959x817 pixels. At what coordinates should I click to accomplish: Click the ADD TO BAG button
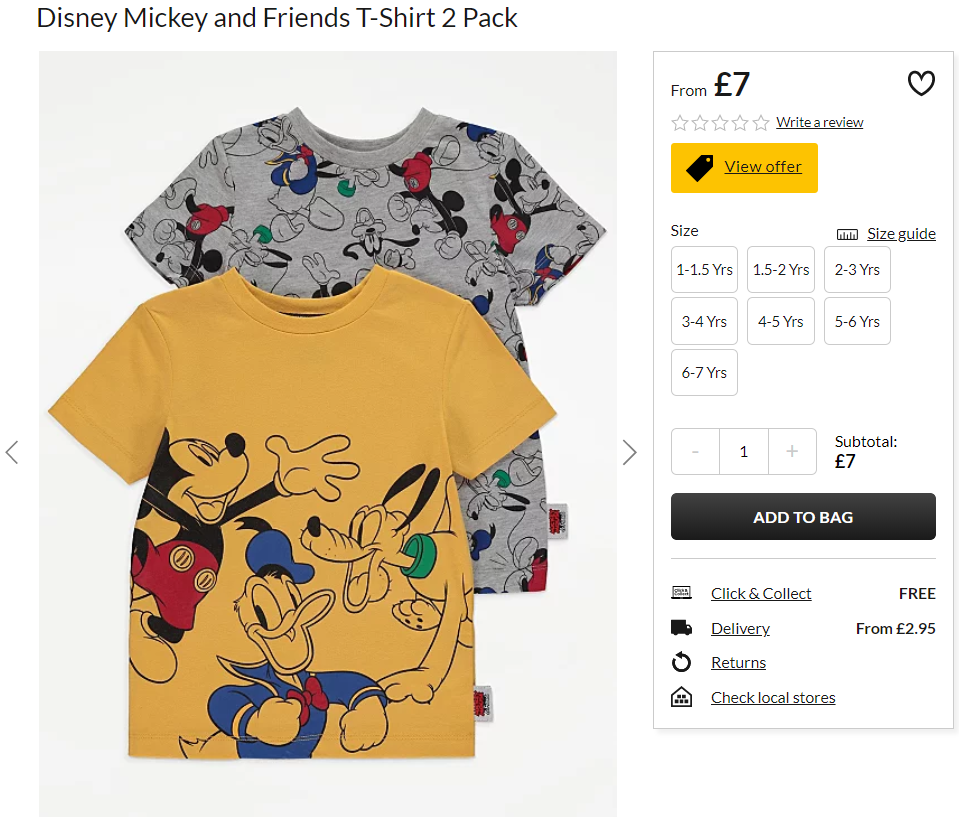pyautogui.click(x=803, y=517)
